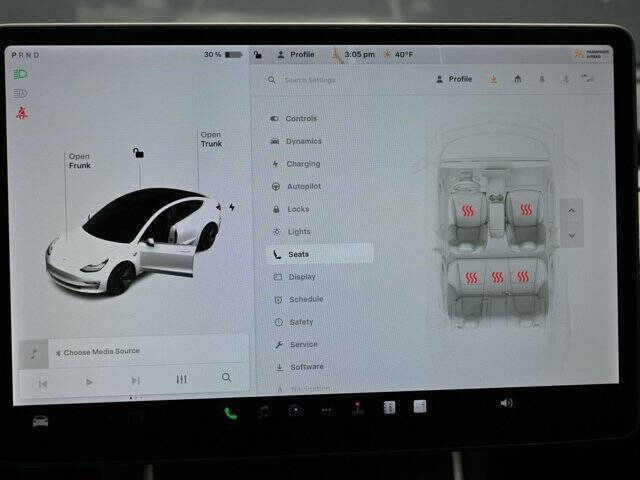640x480 pixels.
Task: Tap the headlights indicator icon
Action: tap(20, 74)
